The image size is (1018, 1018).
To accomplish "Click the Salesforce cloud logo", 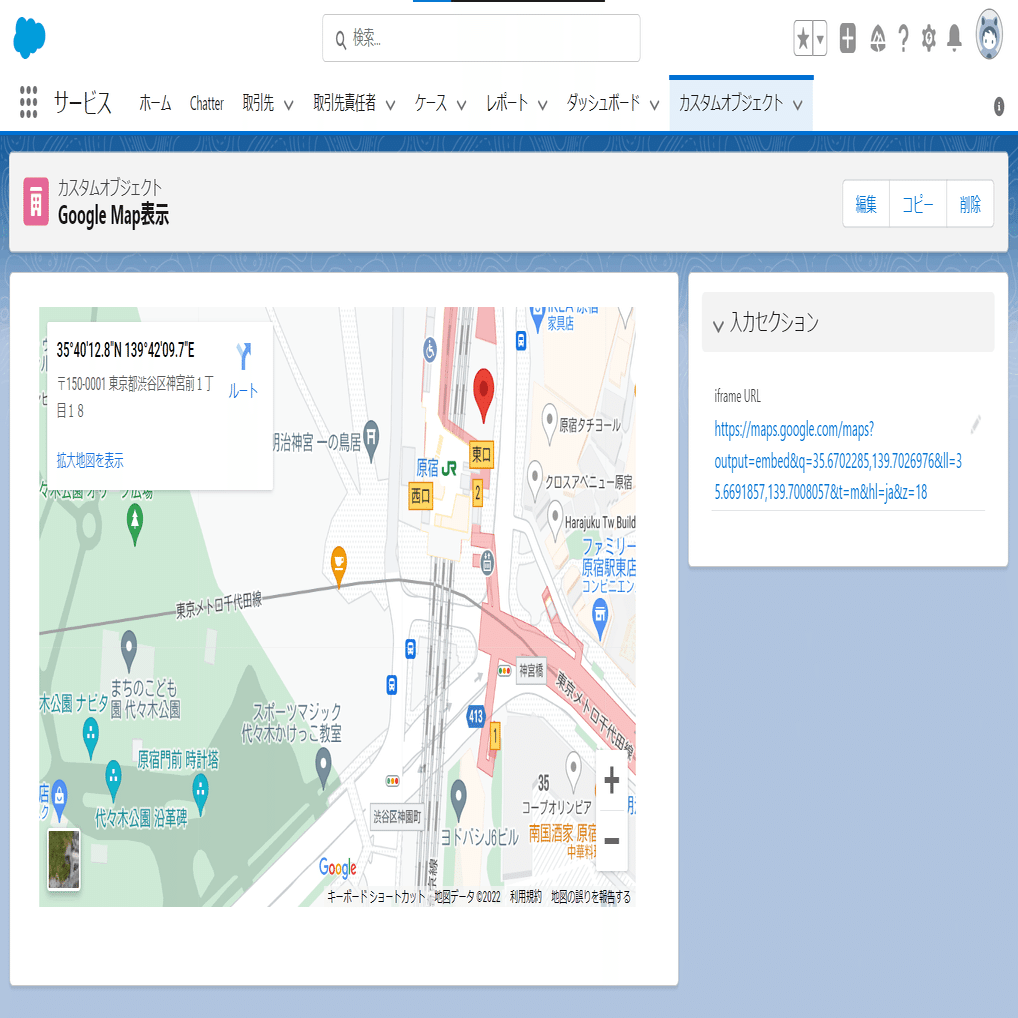I will point(29,38).
